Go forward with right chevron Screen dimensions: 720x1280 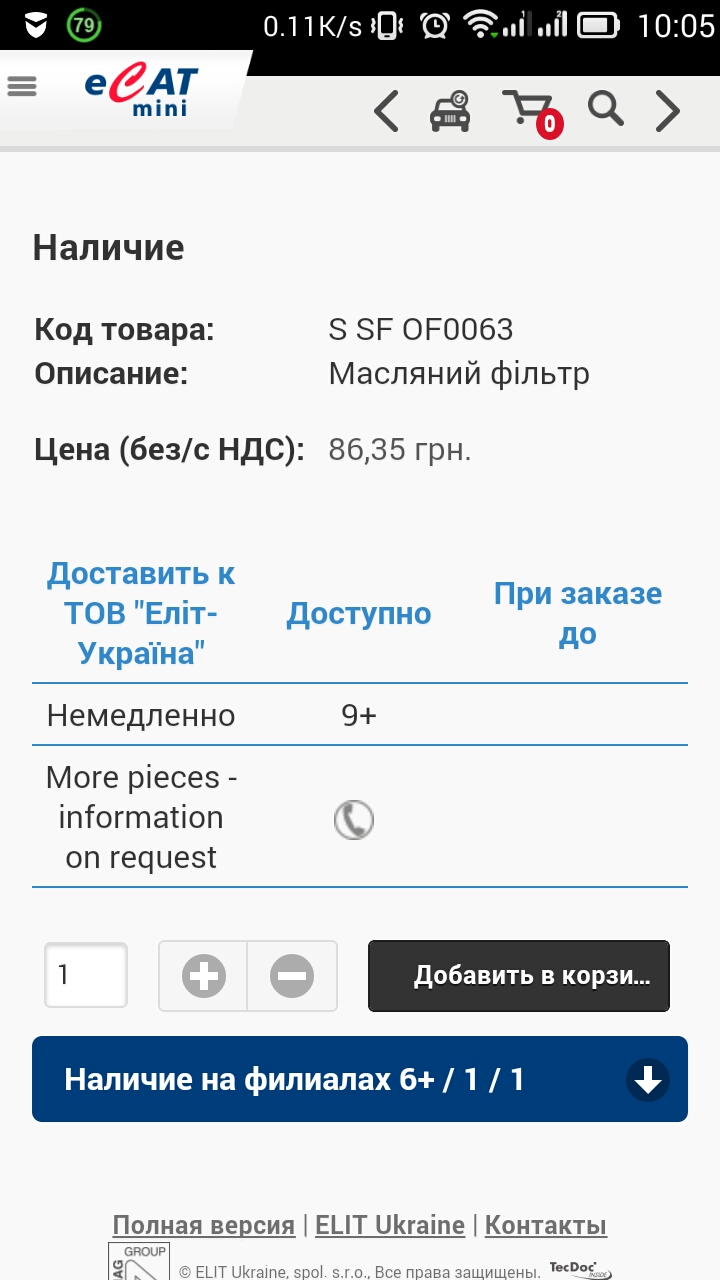click(x=667, y=111)
